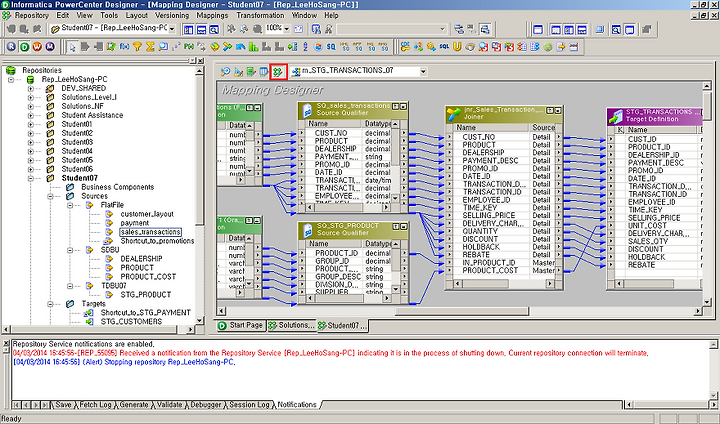Select SELLING_PRICE in STG_TRANSACTIONS target
The width and height of the screenshot is (720, 424).
click(x=654, y=218)
